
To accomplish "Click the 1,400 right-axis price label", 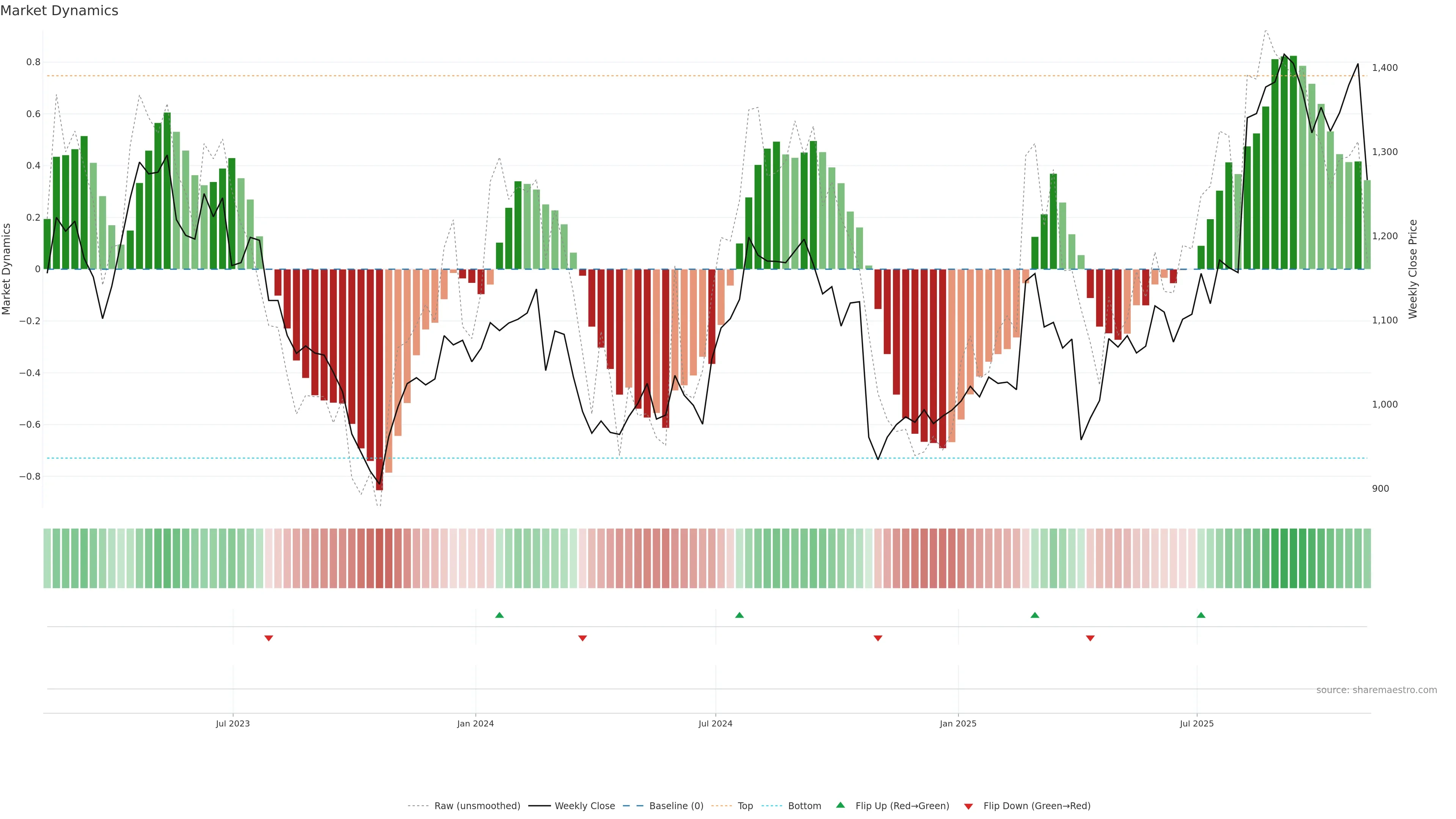I will click(1385, 68).
